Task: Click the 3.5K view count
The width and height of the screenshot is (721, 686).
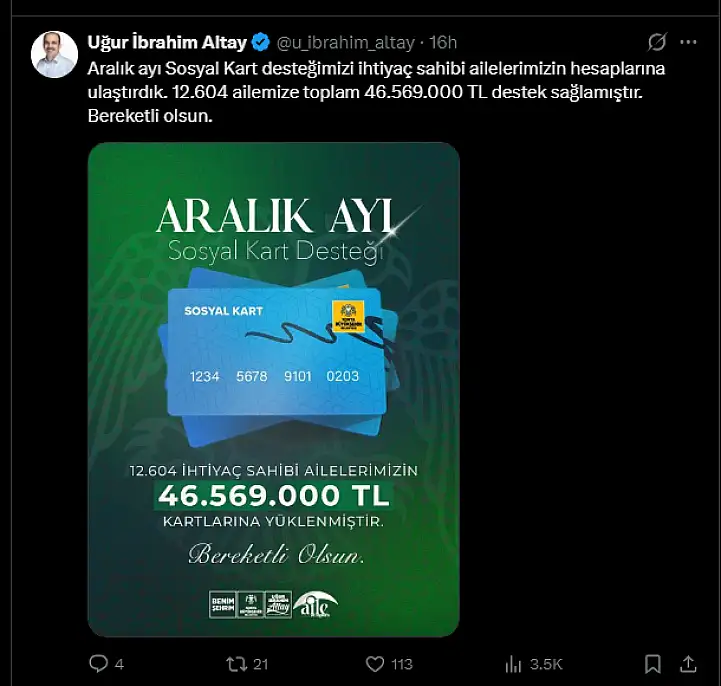Action: pyautogui.click(x=546, y=664)
